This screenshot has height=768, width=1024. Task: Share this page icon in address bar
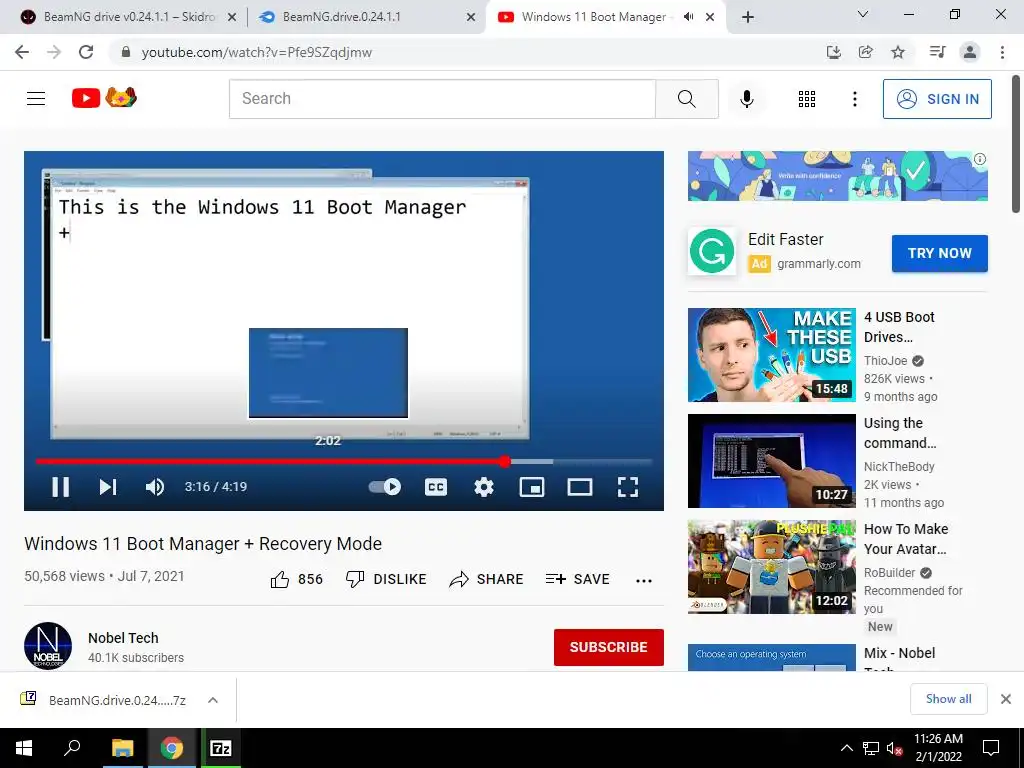(865, 52)
